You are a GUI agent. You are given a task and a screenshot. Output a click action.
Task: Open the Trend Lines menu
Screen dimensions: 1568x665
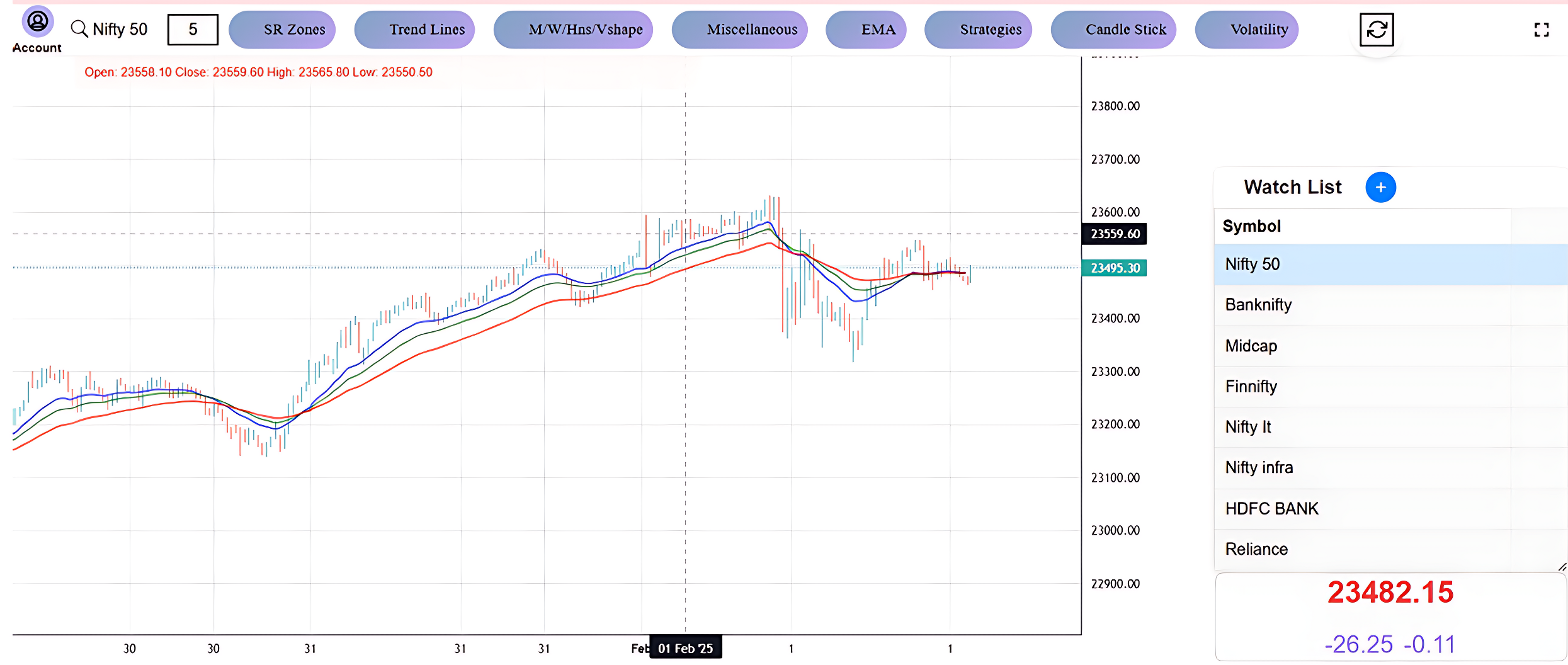click(414, 30)
